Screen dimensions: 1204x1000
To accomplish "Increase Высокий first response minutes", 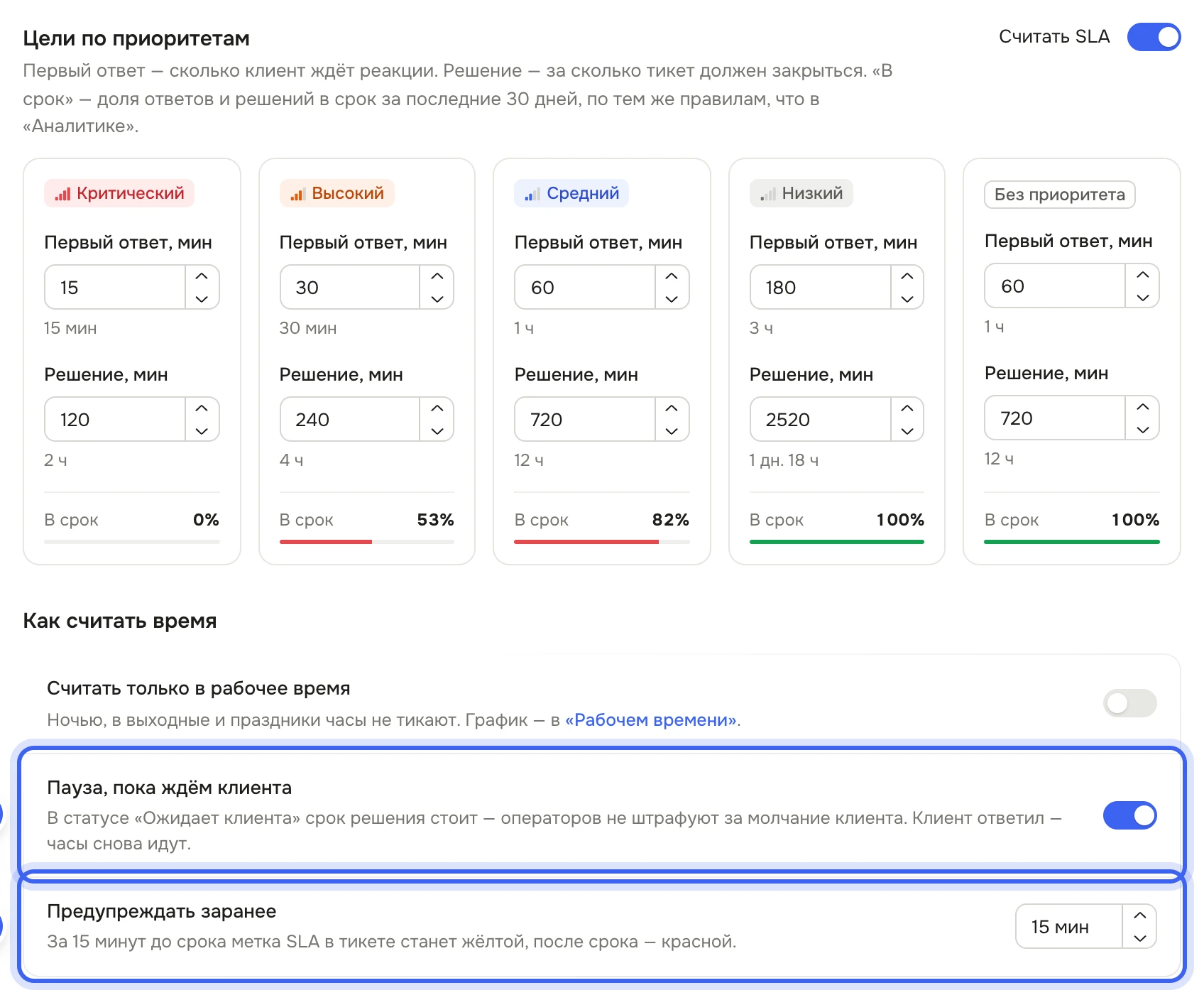I will click(437, 276).
